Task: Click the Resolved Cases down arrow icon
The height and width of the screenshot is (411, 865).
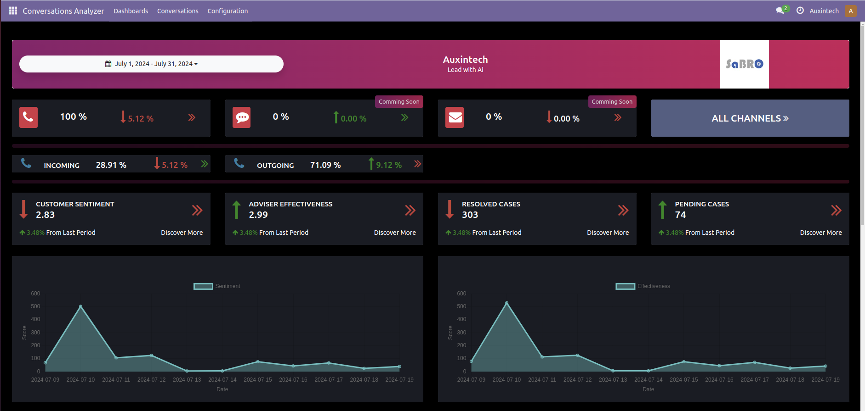Action: (449, 210)
